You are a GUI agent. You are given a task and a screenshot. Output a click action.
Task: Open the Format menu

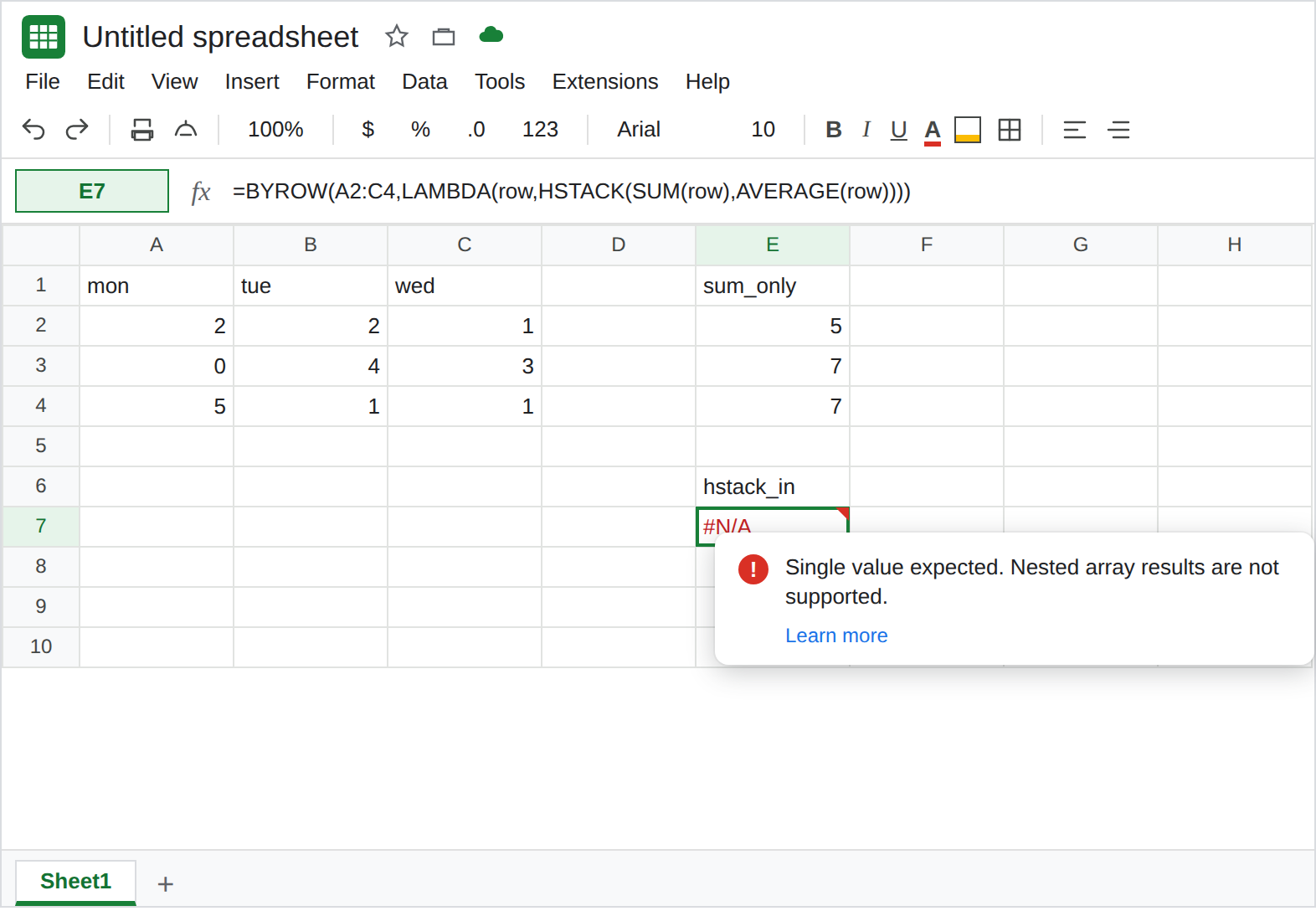tap(341, 81)
